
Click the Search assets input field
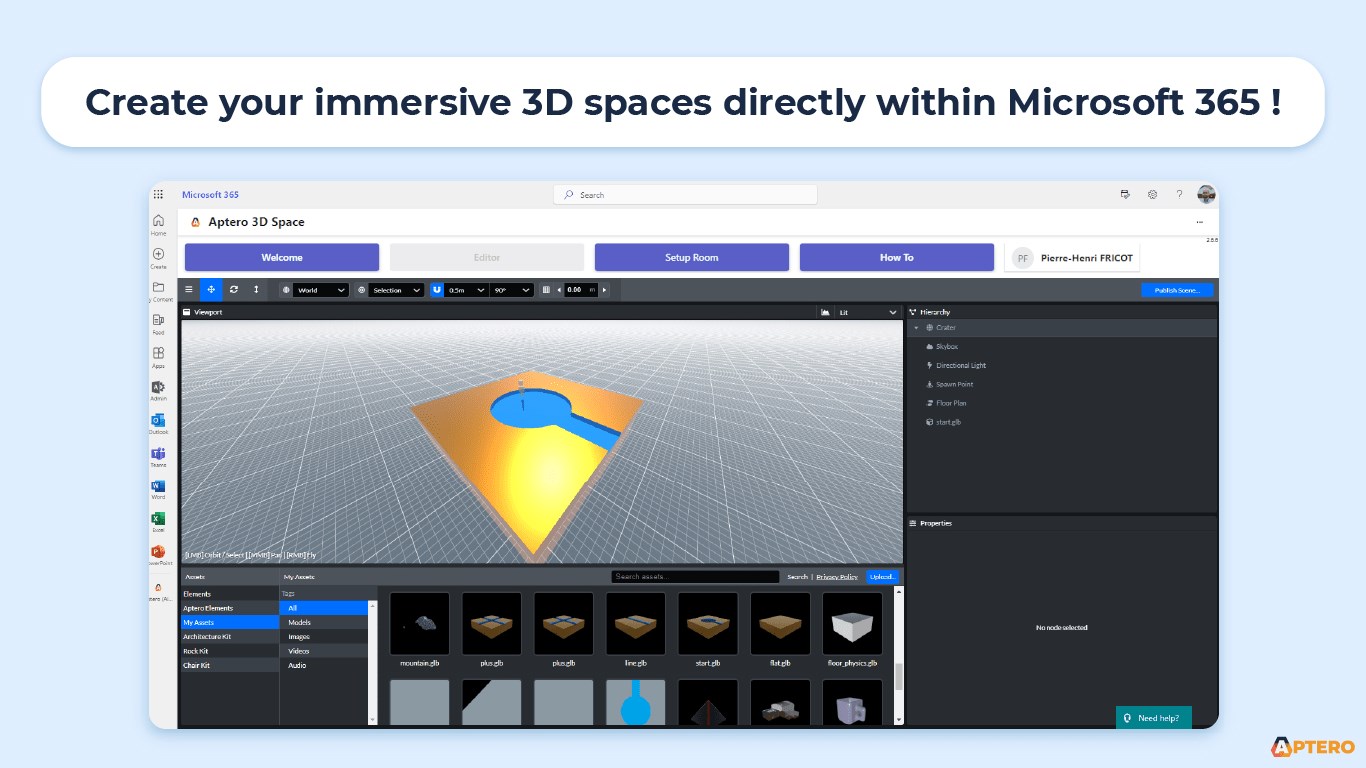tap(696, 577)
